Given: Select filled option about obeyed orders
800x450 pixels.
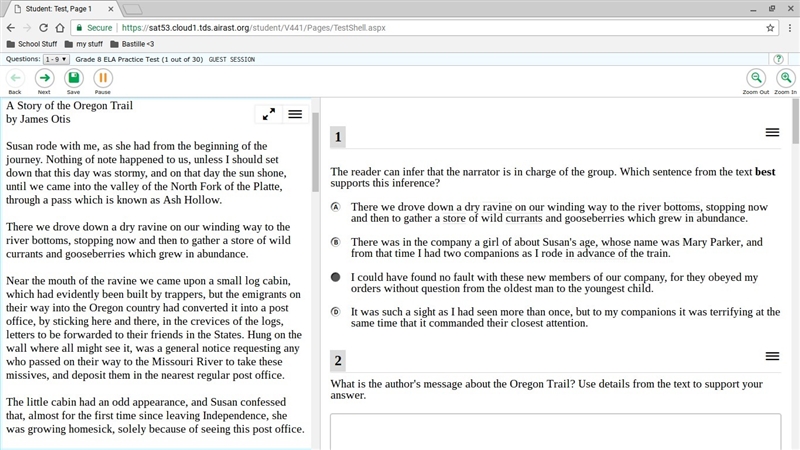Looking at the screenshot, I should tap(335, 277).
